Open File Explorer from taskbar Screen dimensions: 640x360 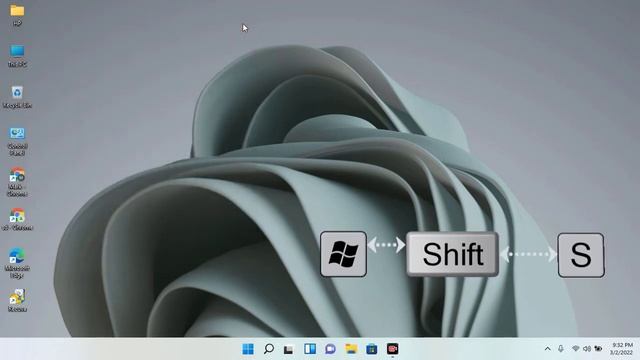click(351, 349)
